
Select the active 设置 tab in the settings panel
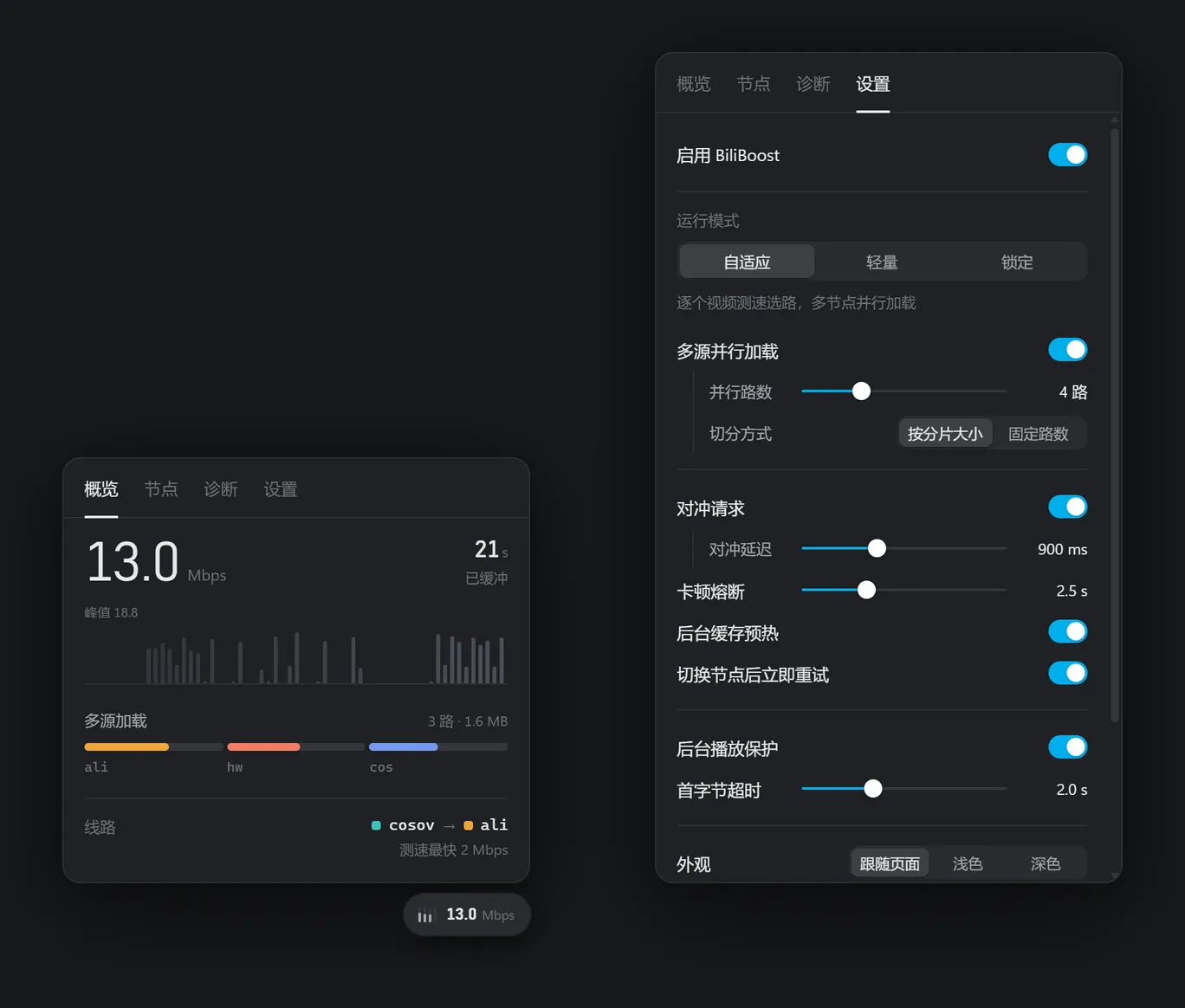click(x=873, y=84)
